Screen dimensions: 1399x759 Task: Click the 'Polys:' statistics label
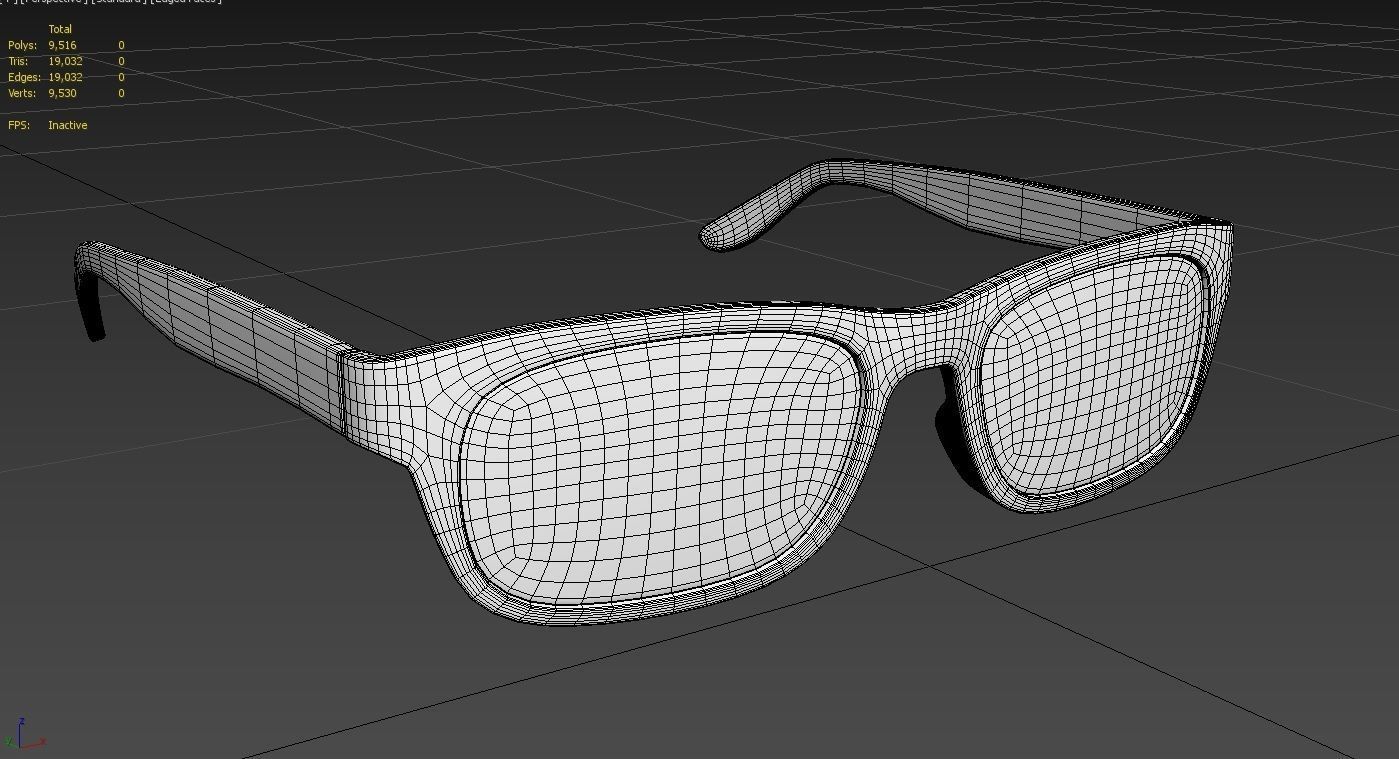coord(22,45)
